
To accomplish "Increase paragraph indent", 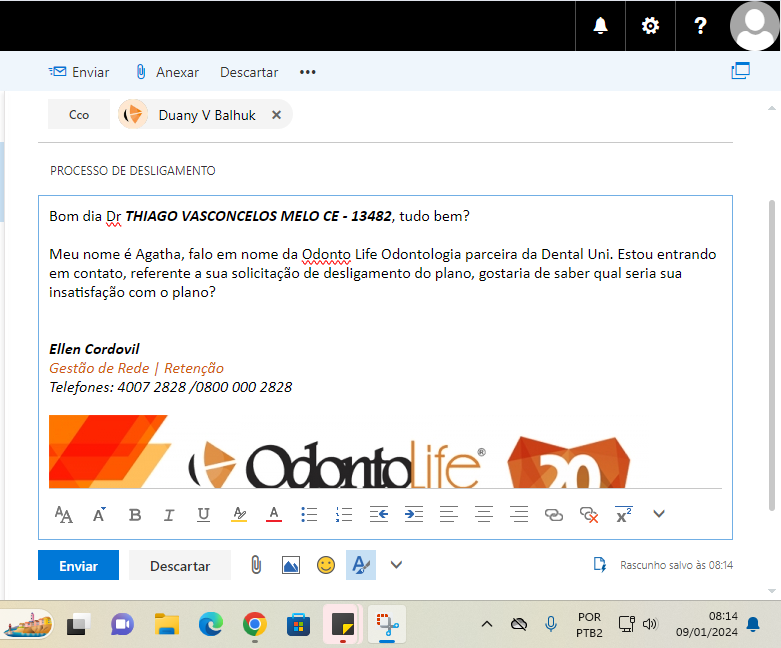I will 414,514.
